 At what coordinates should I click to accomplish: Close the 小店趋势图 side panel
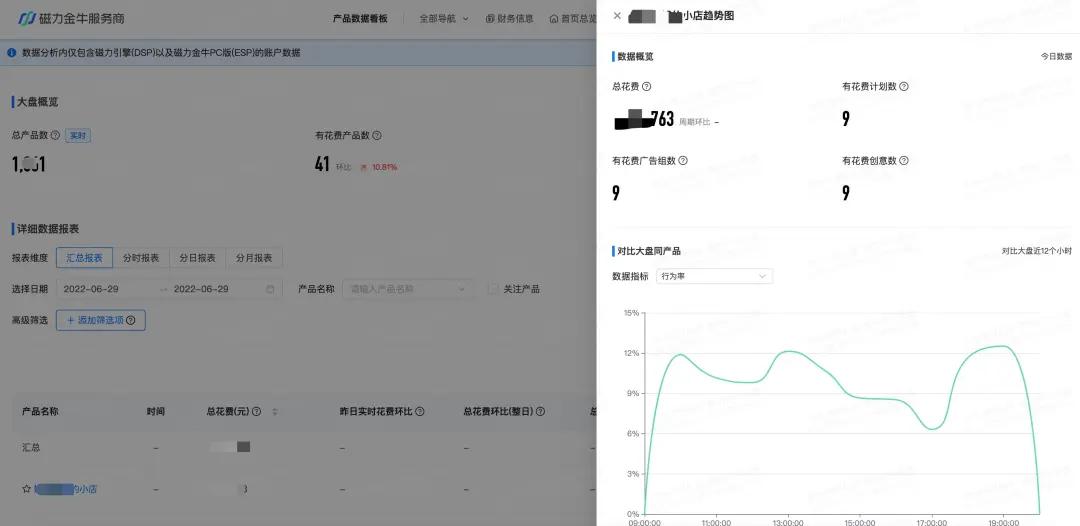[617, 16]
